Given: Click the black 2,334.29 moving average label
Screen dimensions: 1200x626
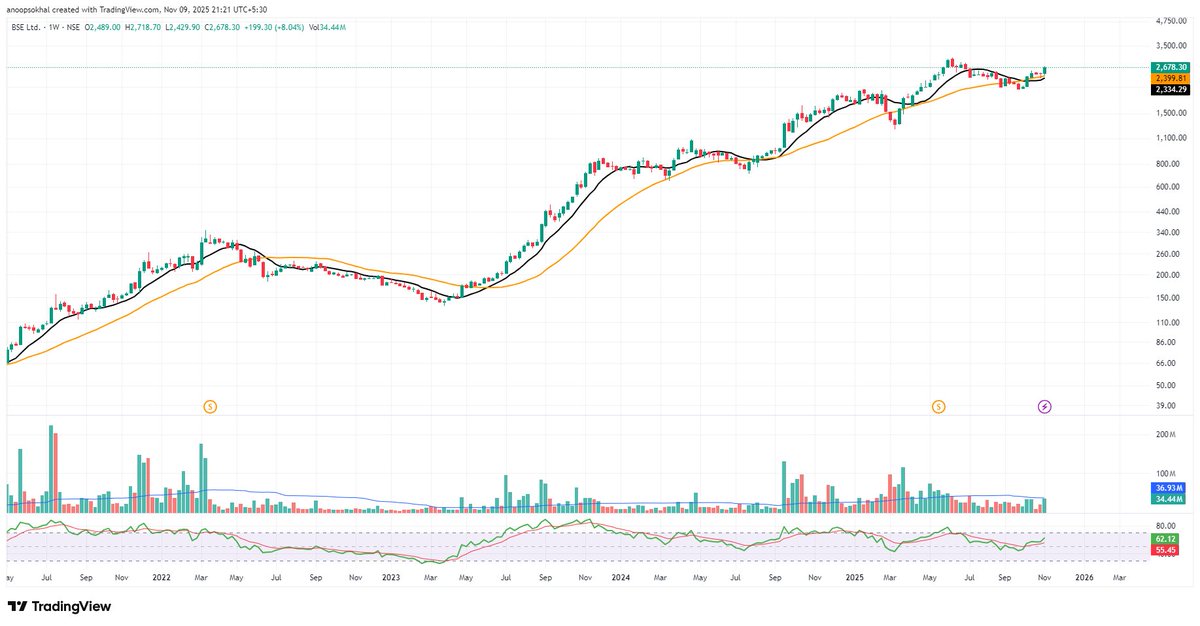Looking at the screenshot, I should click(x=1170, y=89).
